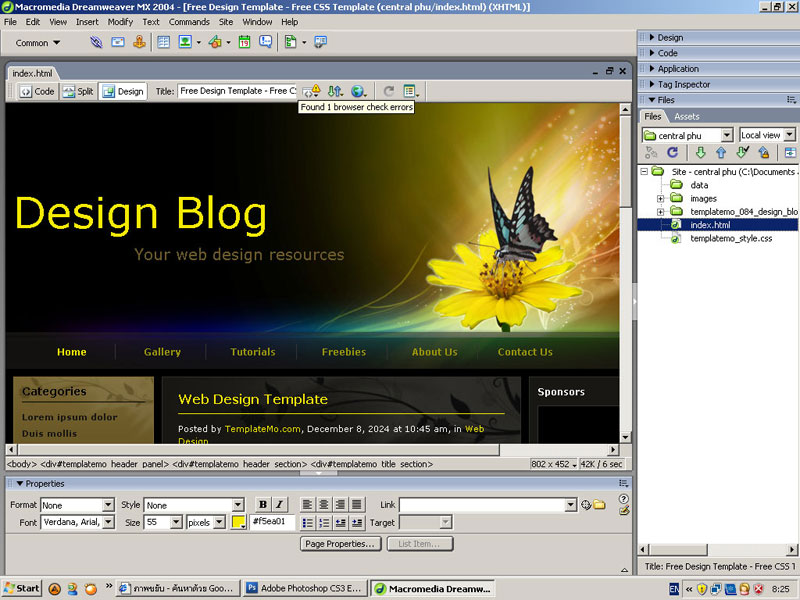Open the Style dropdown
800x600 pixels.
(x=238, y=505)
